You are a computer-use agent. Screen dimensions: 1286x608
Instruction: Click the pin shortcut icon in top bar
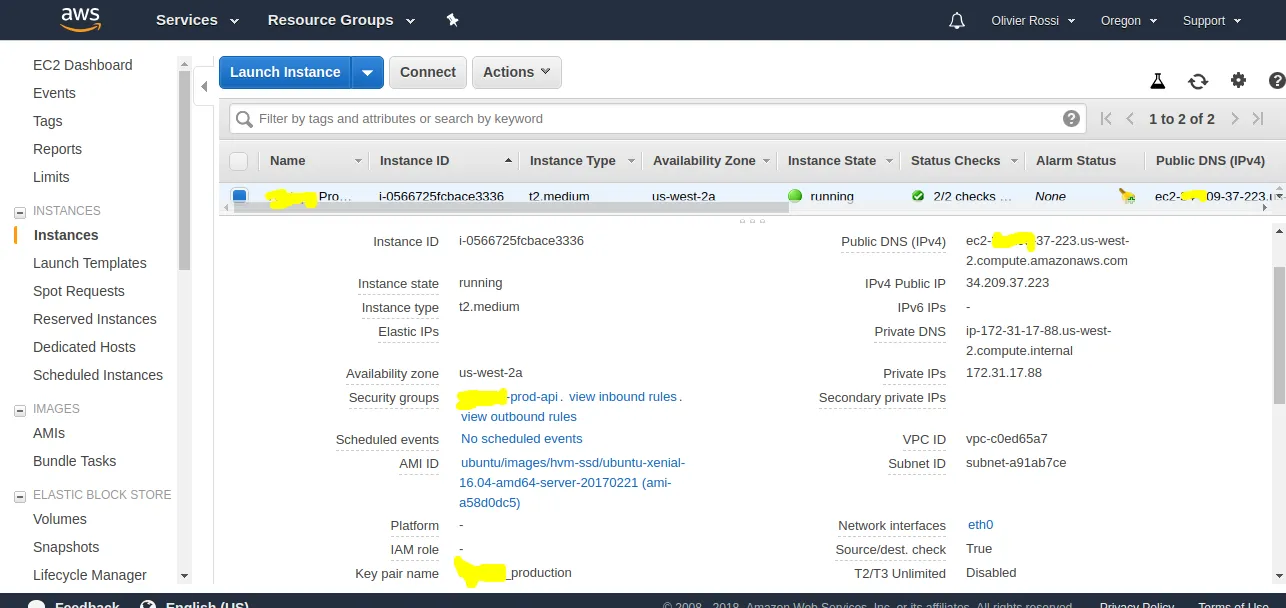tap(452, 20)
